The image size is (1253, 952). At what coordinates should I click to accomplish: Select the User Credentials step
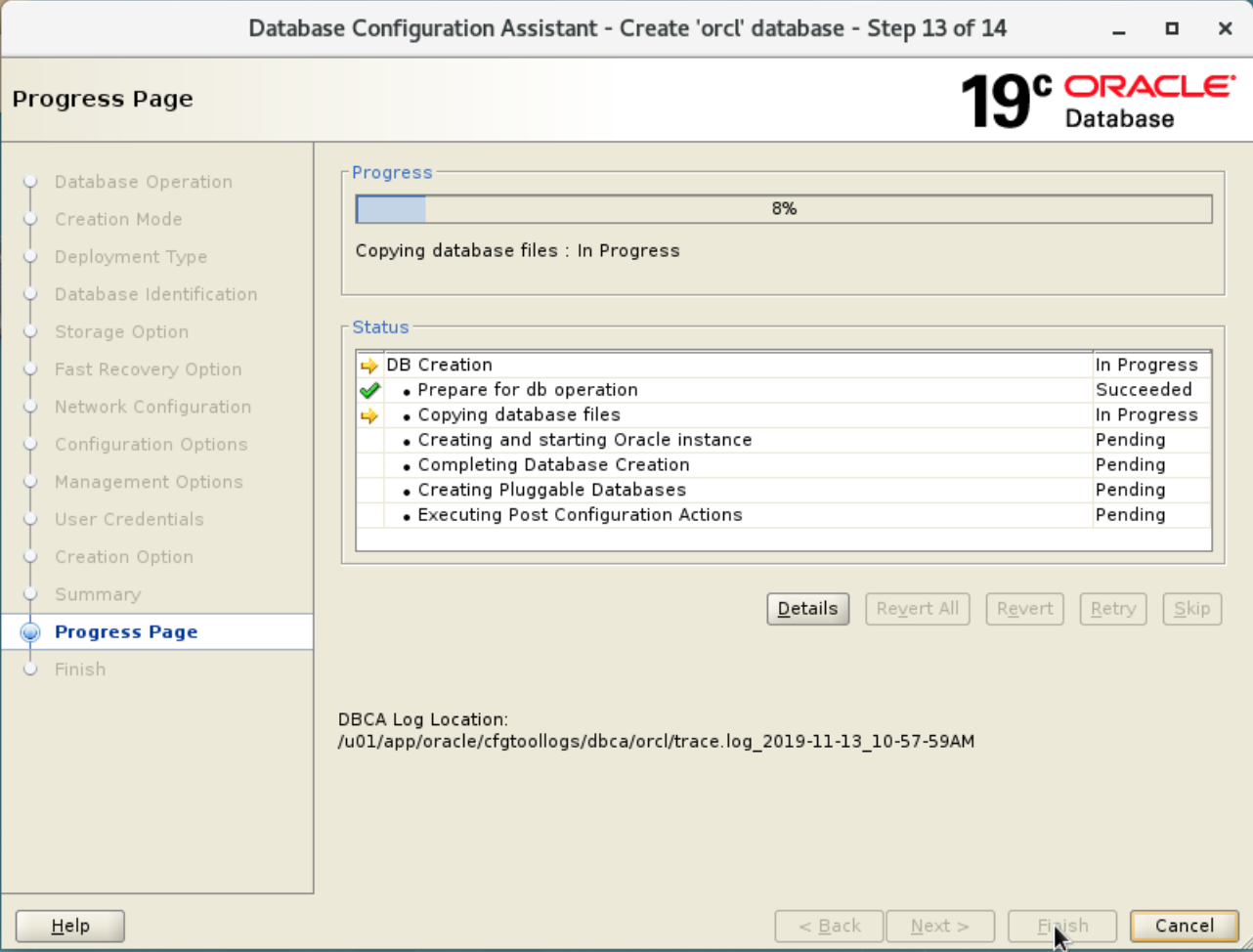(129, 519)
